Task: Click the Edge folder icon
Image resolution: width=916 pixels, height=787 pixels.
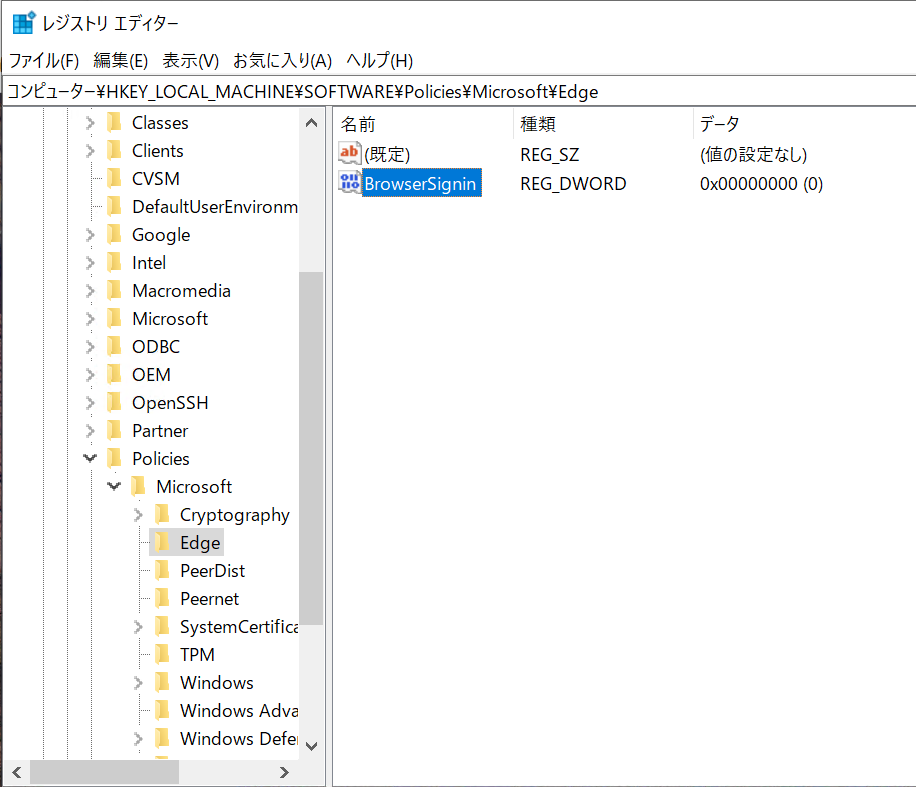Action: click(x=162, y=542)
